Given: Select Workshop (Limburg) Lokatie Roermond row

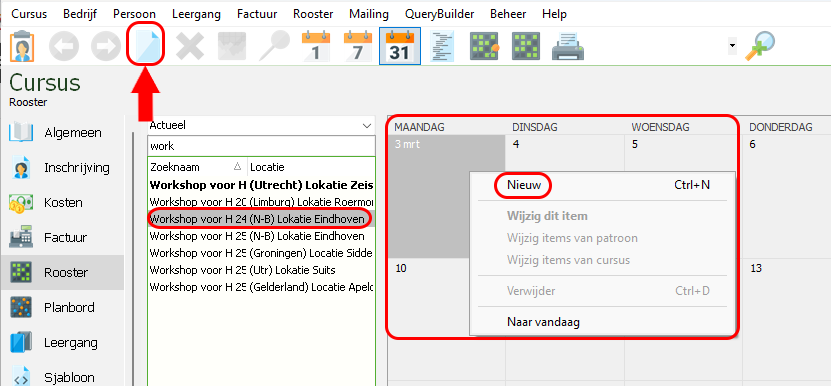Looking at the screenshot, I should [x=261, y=202].
